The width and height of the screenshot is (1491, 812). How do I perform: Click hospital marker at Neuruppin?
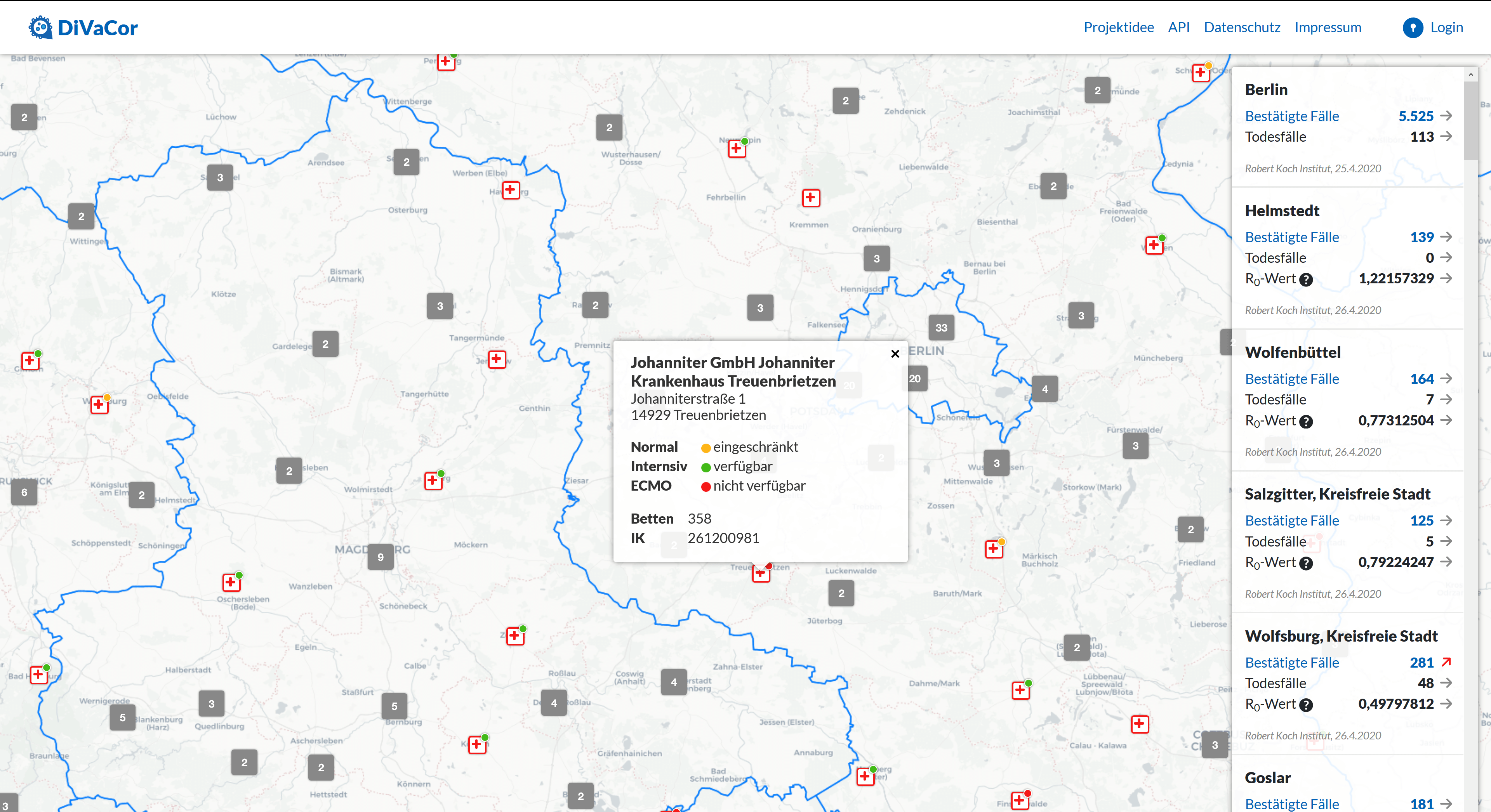736,148
